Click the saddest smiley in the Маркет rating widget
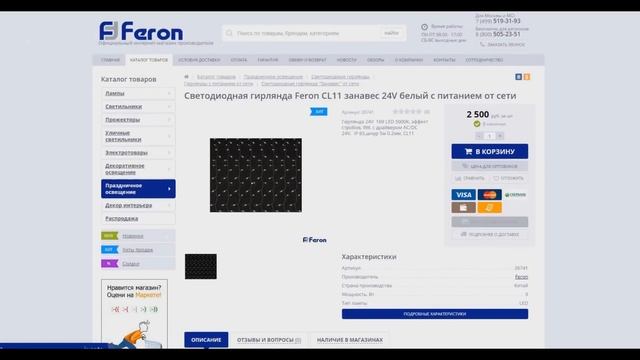This screenshot has height=360, width=640. tap(115, 309)
